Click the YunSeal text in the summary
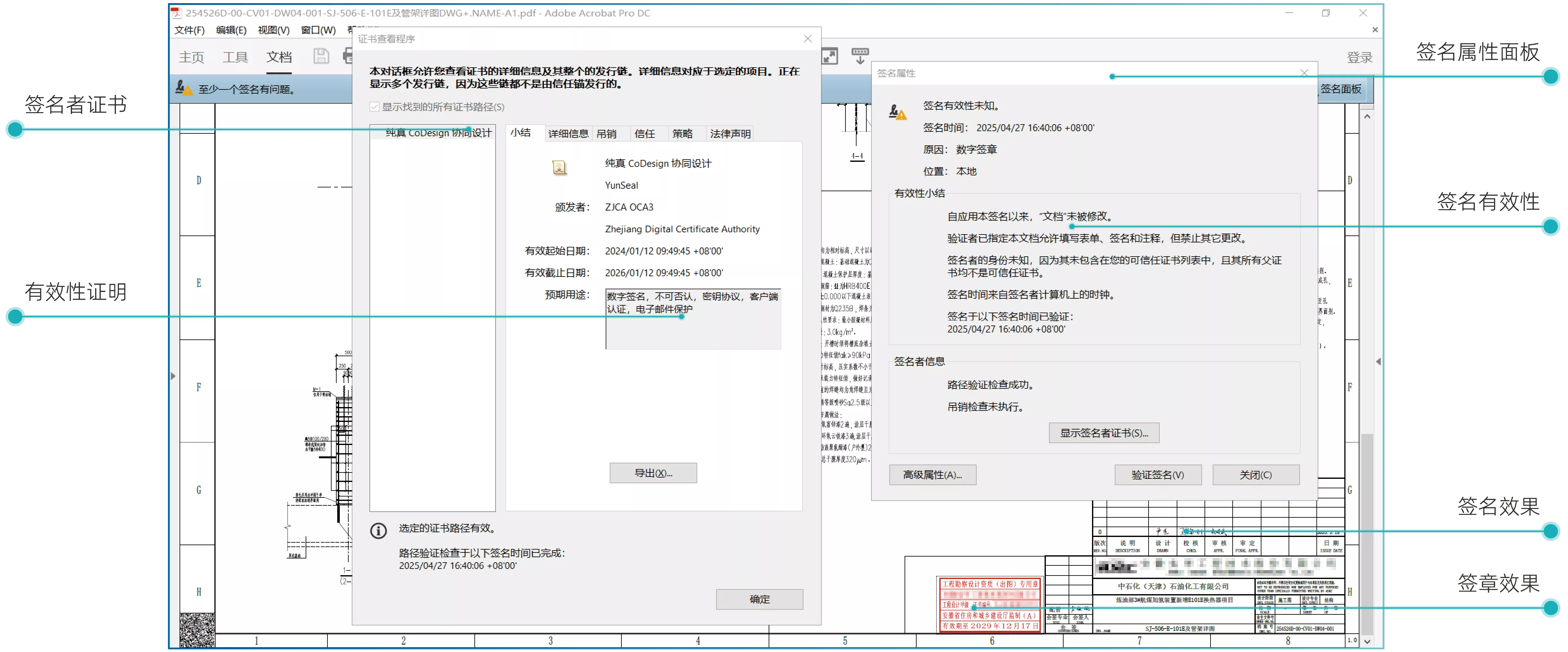The width and height of the screenshot is (1568, 652). [x=621, y=185]
